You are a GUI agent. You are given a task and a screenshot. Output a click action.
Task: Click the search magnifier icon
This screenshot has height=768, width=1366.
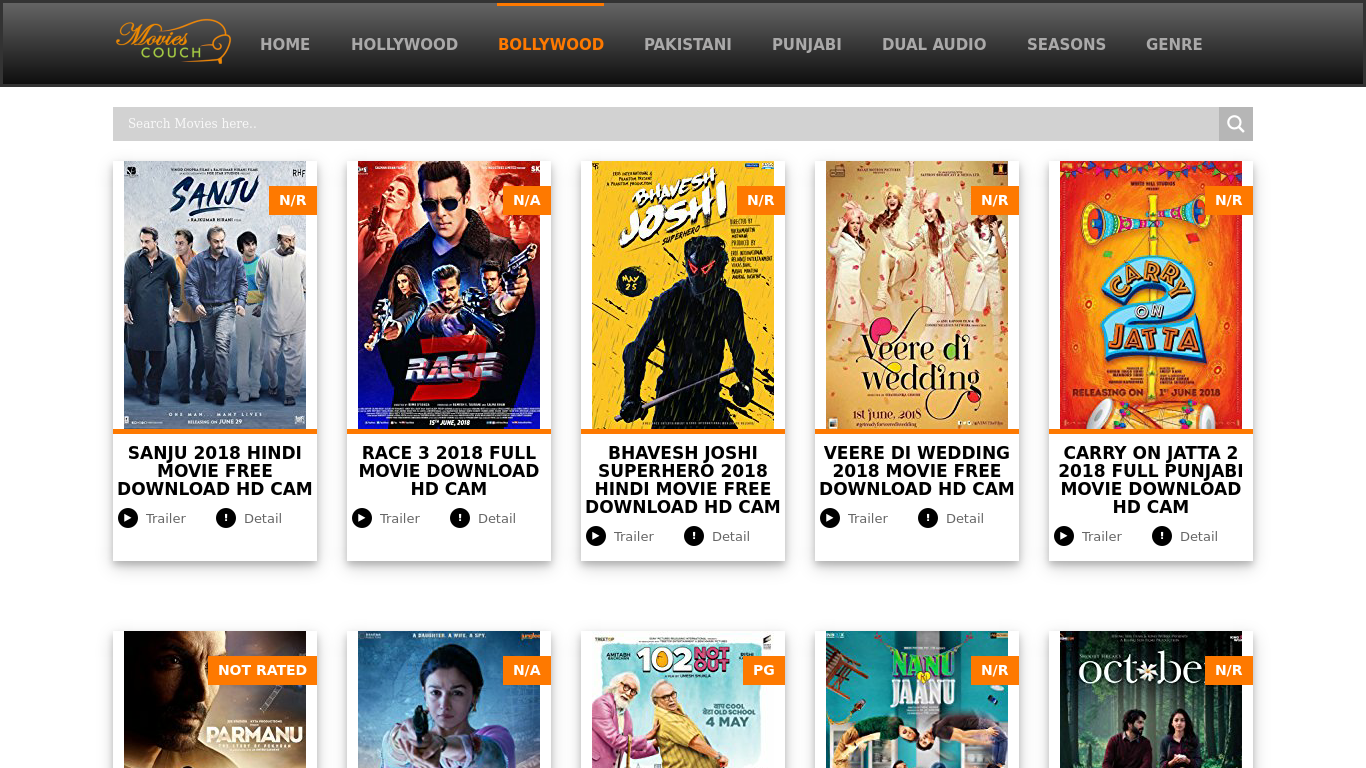point(1236,124)
